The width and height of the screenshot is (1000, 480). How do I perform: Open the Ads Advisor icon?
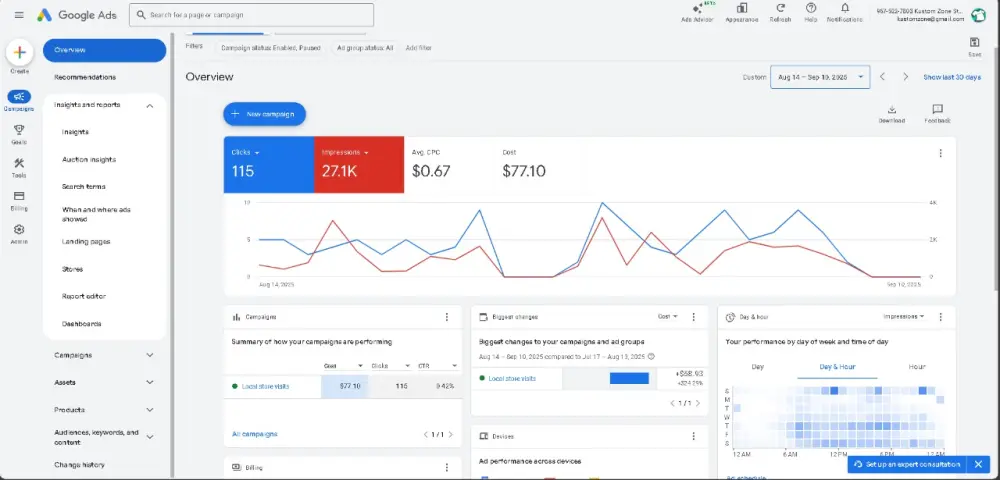[x=695, y=9]
